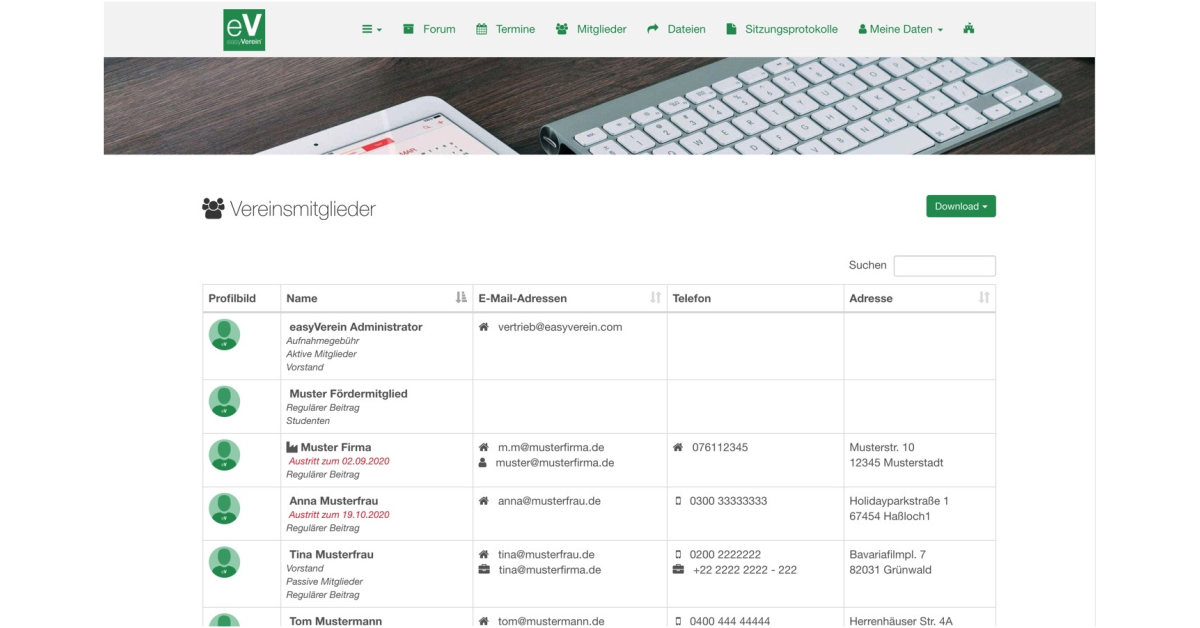Click email anna@musterfrau.de
1200x628 pixels.
(x=549, y=501)
